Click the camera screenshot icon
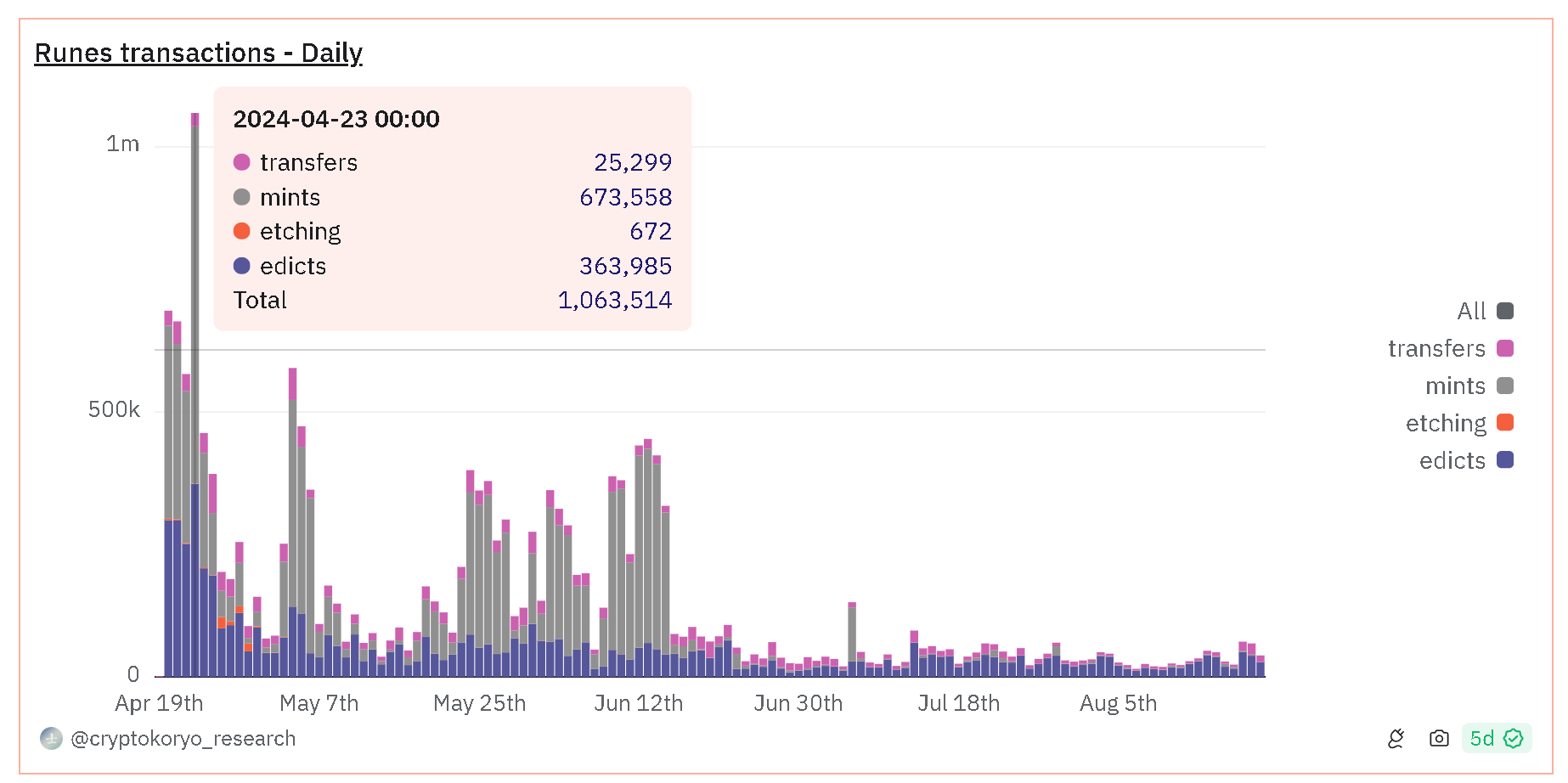1568x783 pixels. (1439, 739)
